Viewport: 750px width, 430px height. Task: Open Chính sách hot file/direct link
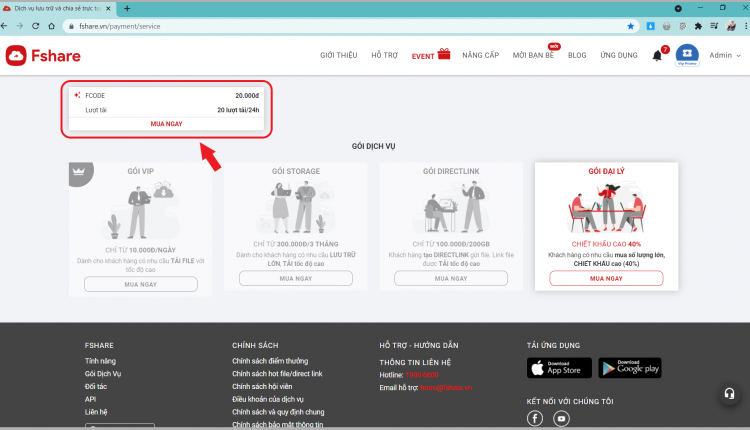tap(277, 374)
